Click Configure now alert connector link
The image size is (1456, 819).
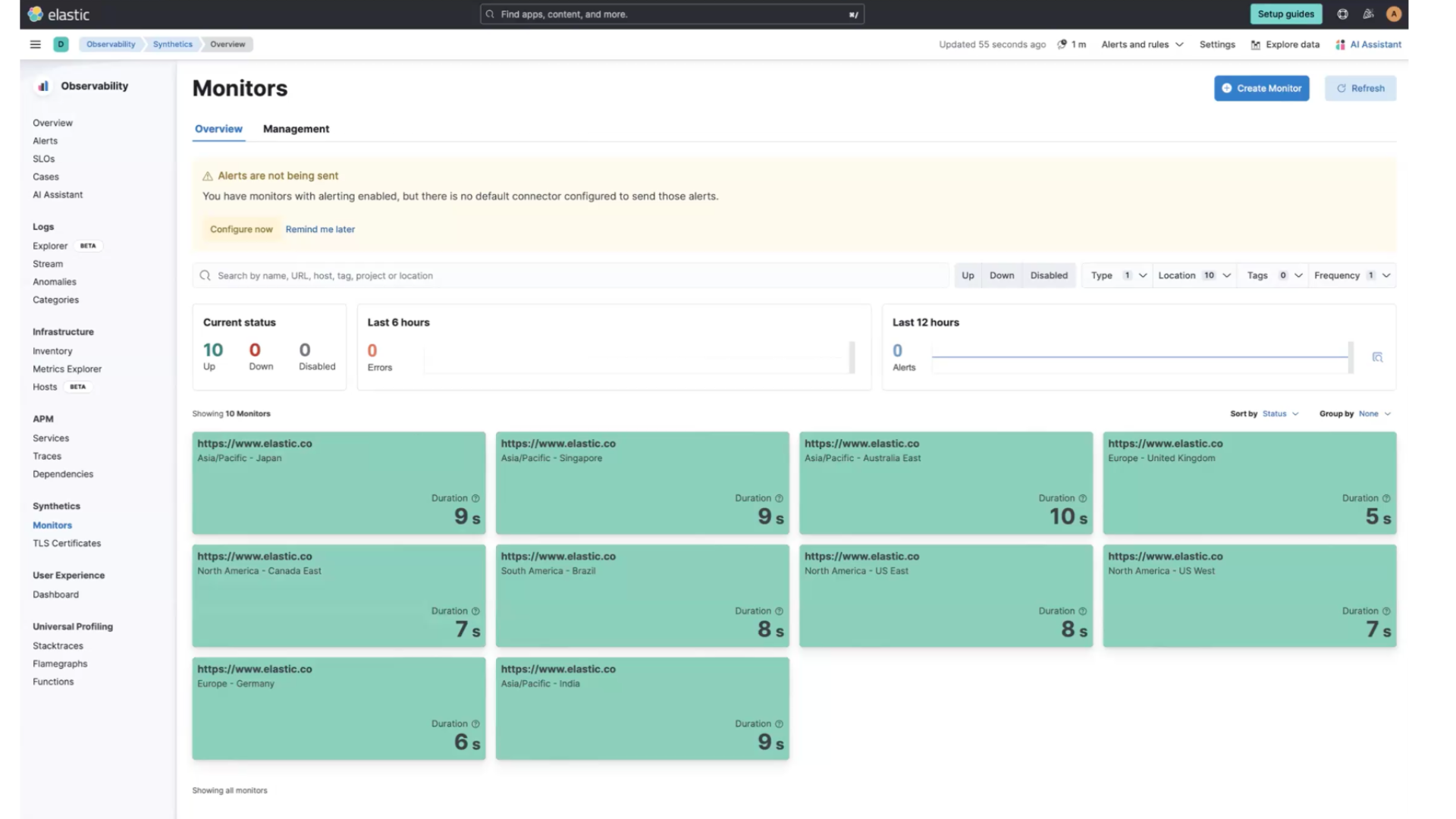click(x=241, y=228)
